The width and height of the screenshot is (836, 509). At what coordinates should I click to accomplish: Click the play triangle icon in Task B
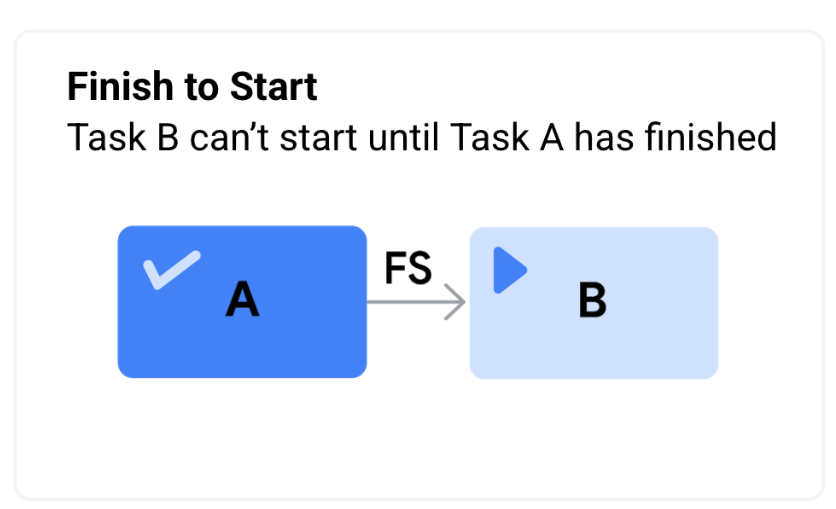tap(509, 271)
